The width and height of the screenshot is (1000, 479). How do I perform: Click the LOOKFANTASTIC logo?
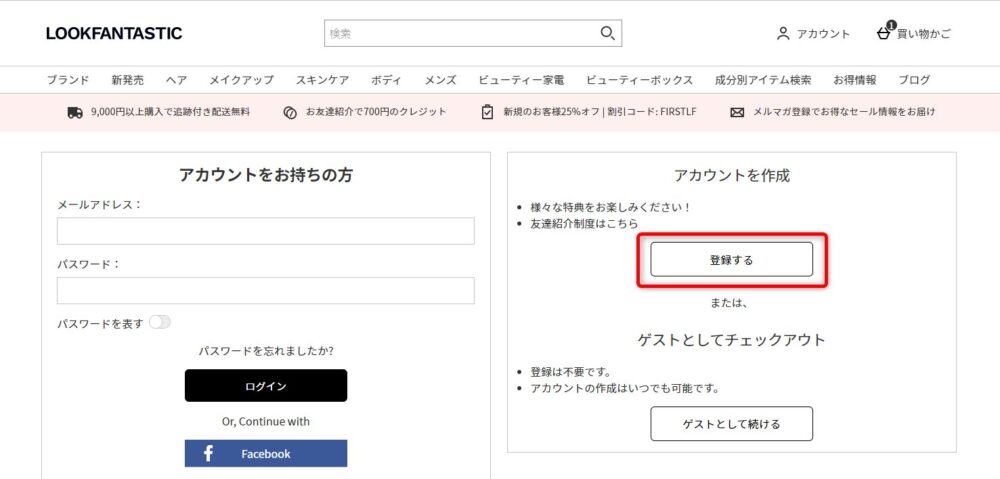(114, 33)
